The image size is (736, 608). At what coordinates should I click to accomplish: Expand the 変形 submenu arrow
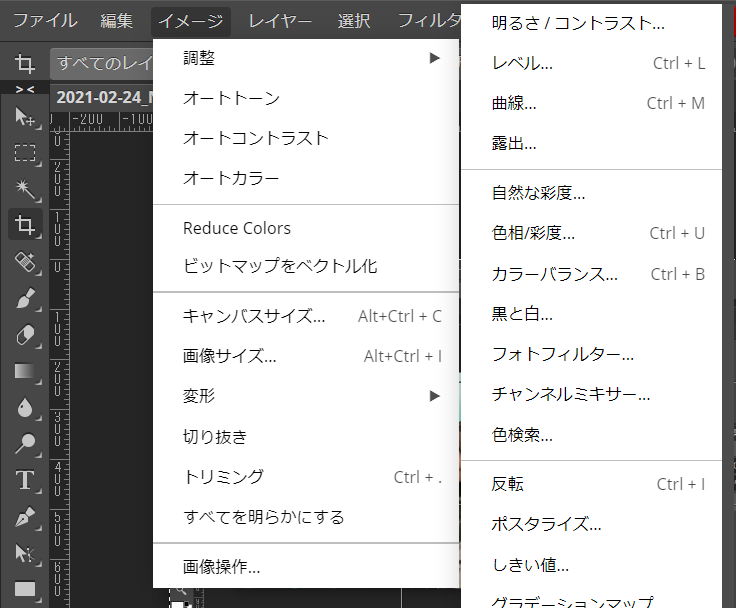click(x=435, y=396)
